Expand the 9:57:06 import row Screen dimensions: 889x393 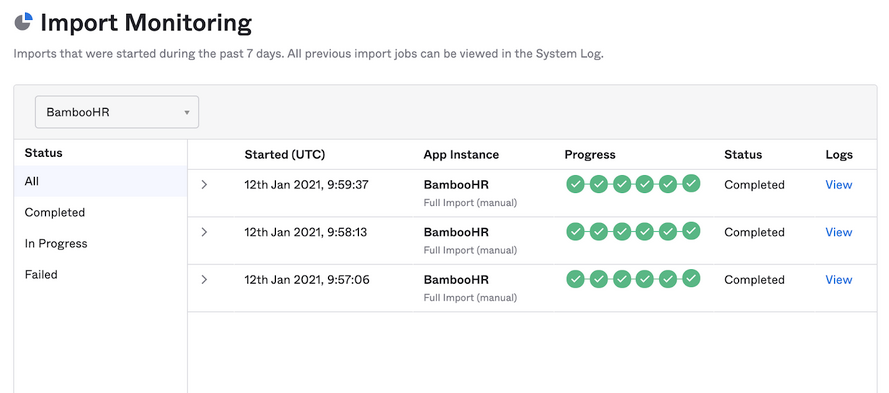click(204, 280)
